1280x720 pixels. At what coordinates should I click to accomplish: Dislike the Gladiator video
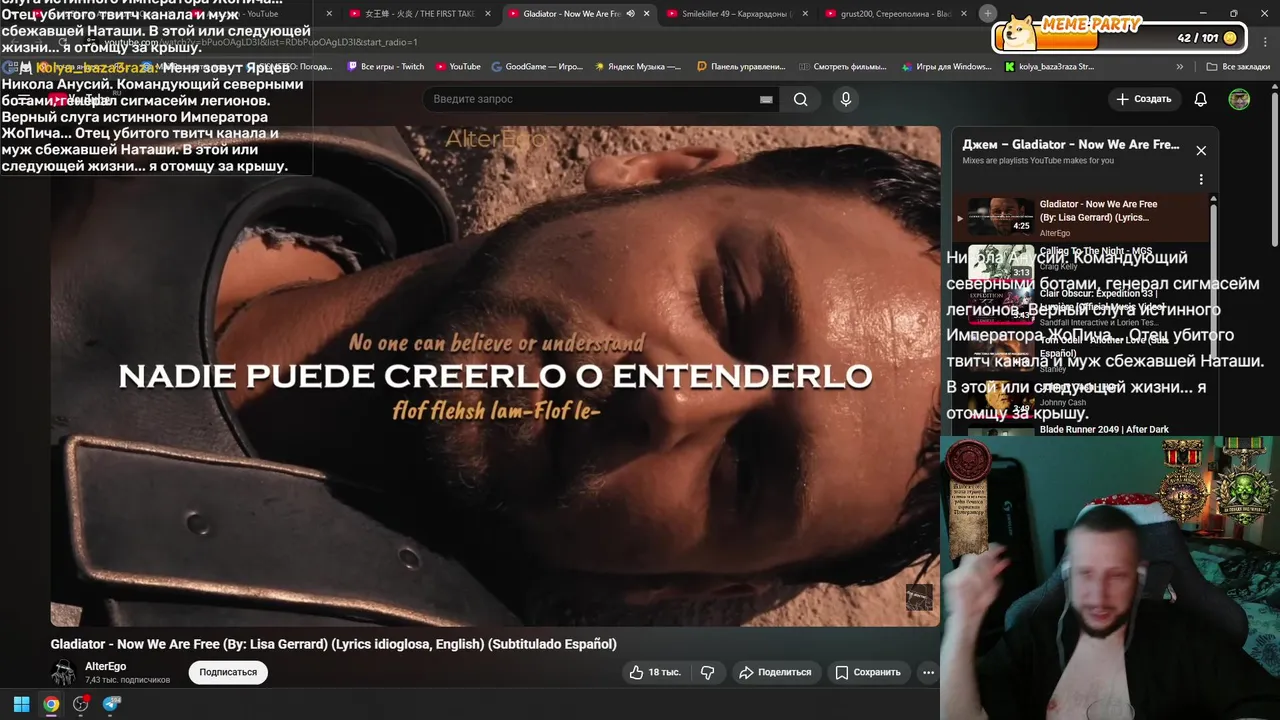click(707, 672)
